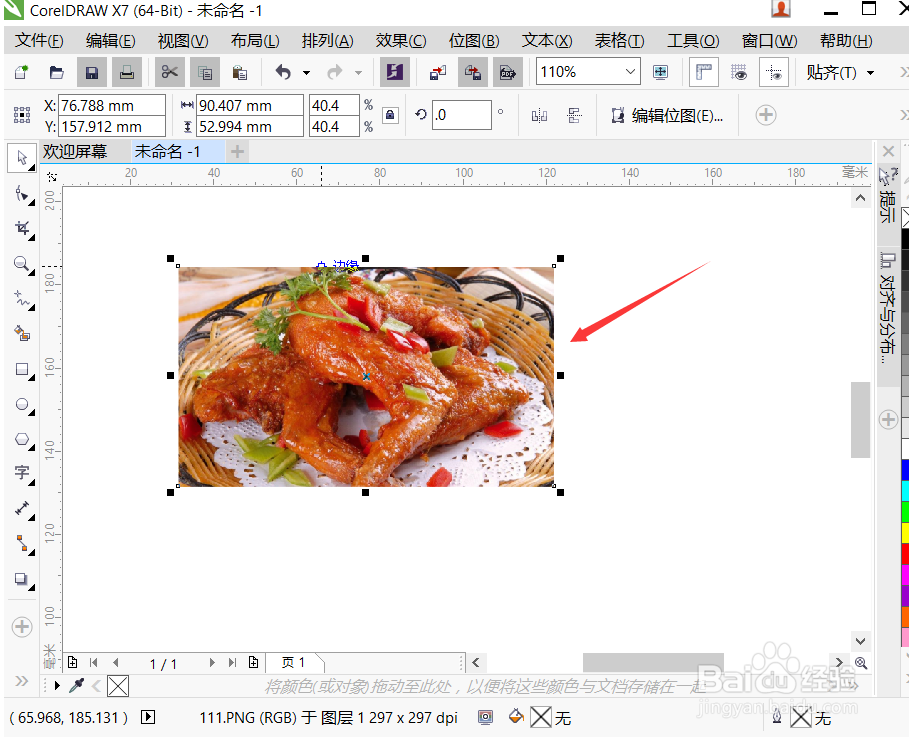Click the mirror horizontally button
Image resolution: width=909 pixels, height=739 pixels.
point(539,115)
